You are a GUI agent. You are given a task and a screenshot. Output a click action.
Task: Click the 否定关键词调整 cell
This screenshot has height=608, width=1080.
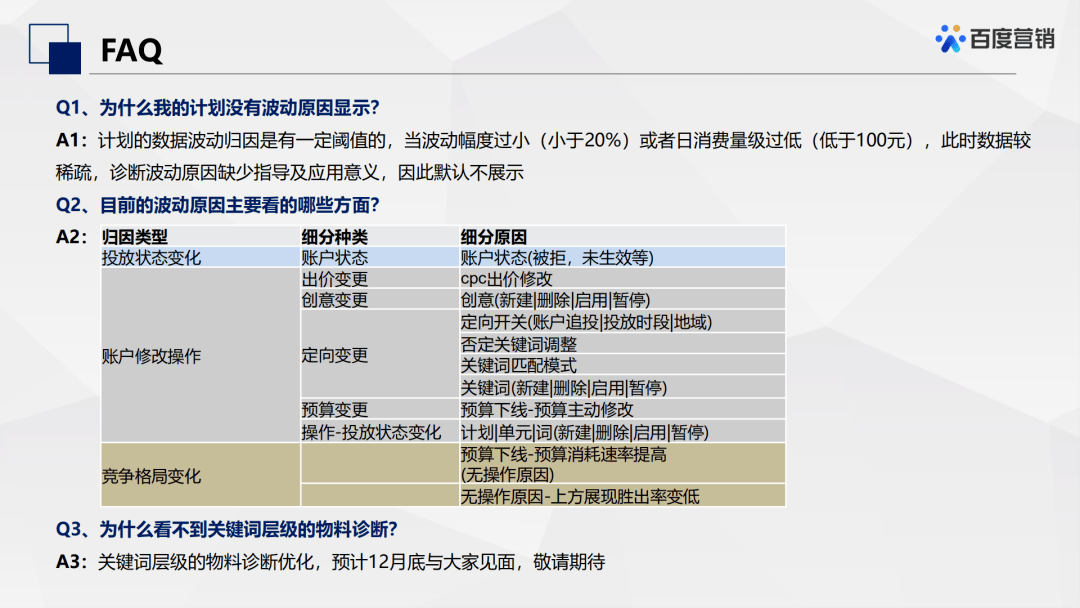tap(622, 344)
